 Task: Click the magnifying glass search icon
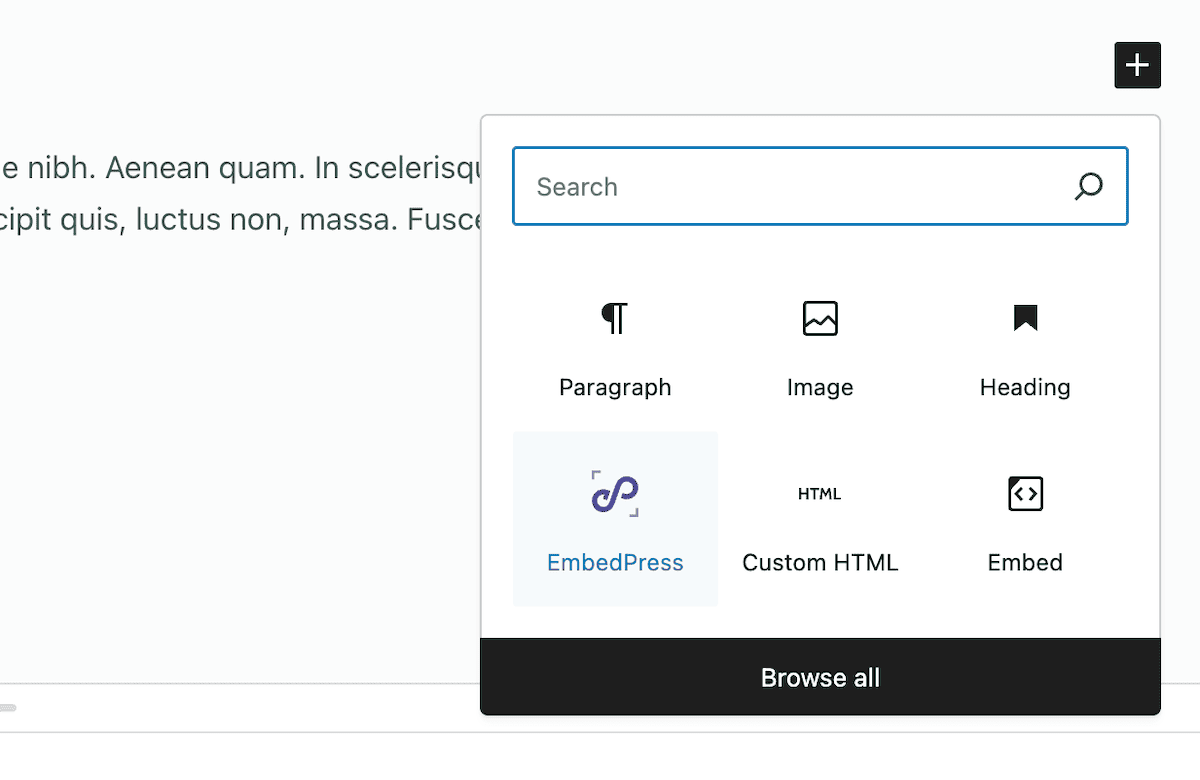(1088, 186)
